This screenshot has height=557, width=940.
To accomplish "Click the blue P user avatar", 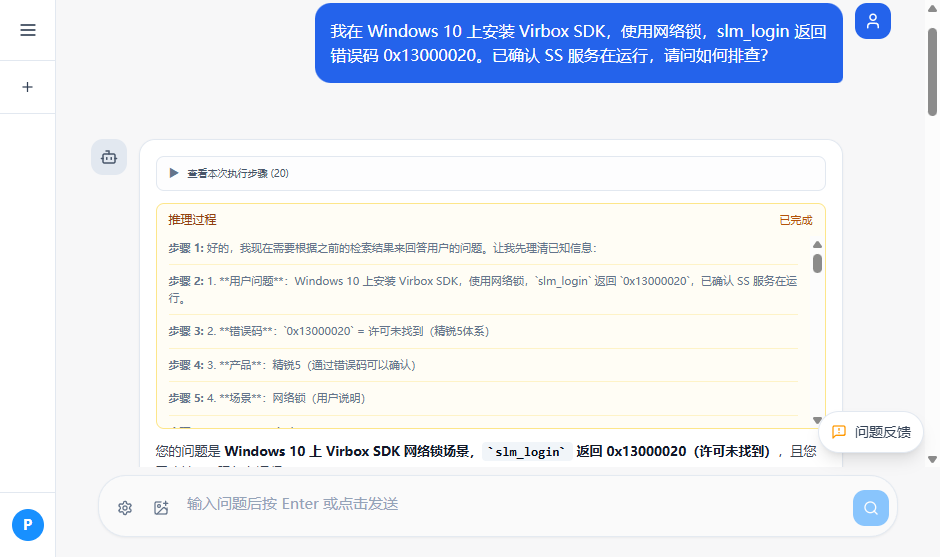I will [28, 525].
